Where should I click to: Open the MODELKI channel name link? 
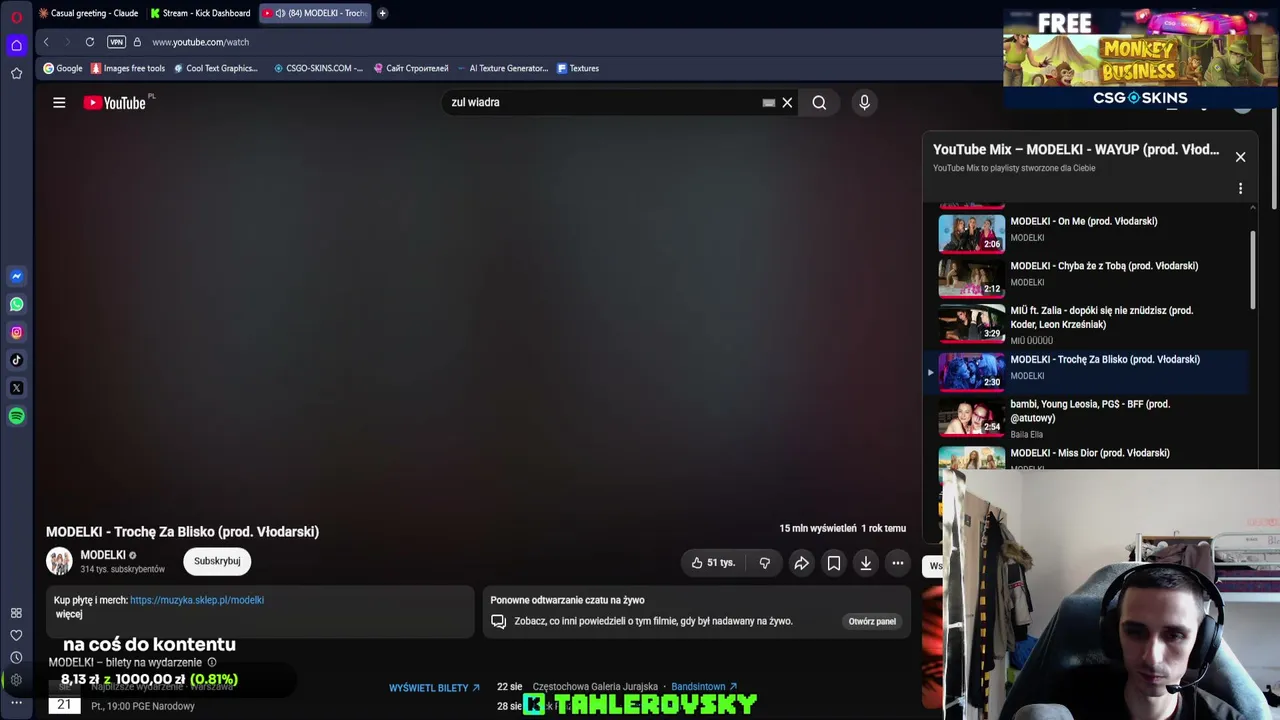click(x=103, y=555)
